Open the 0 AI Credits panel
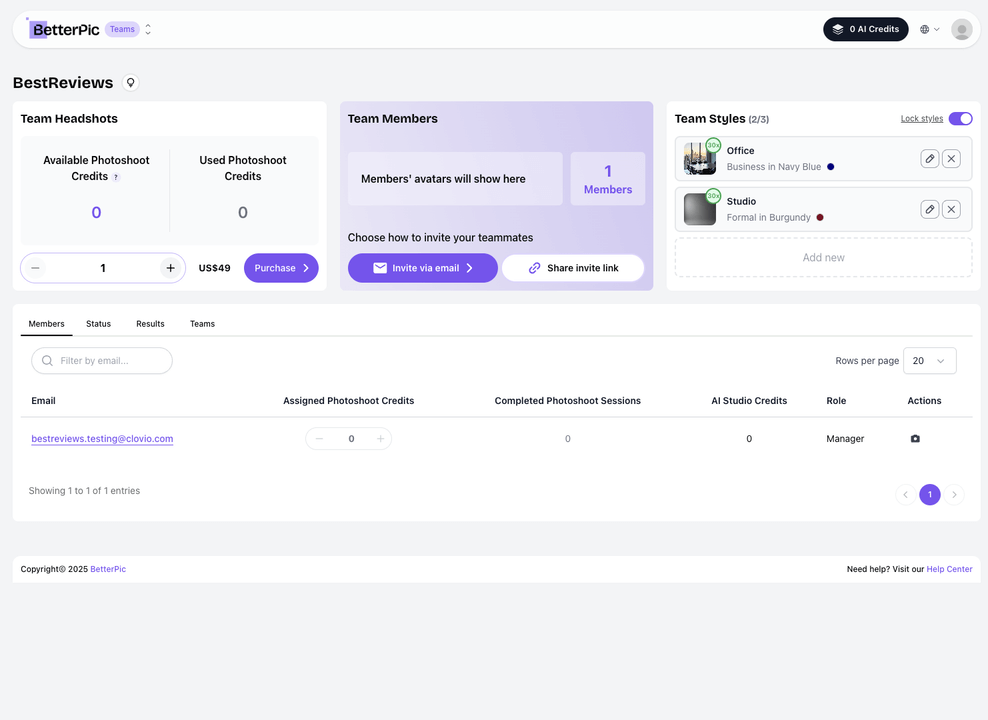988x720 pixels. click(865, 29)
